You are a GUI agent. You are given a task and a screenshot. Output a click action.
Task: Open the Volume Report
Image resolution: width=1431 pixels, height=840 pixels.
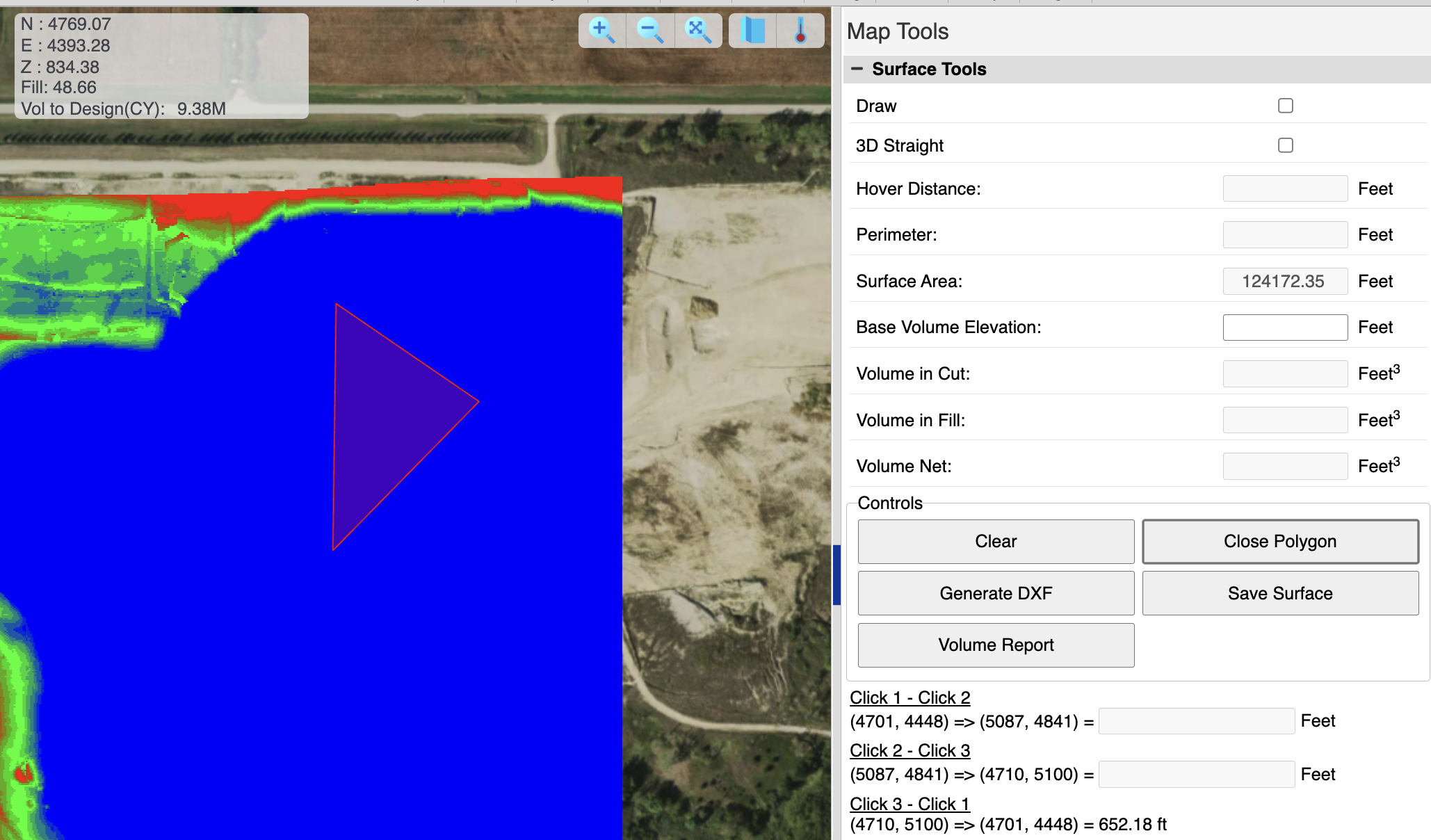pos(996,645)
